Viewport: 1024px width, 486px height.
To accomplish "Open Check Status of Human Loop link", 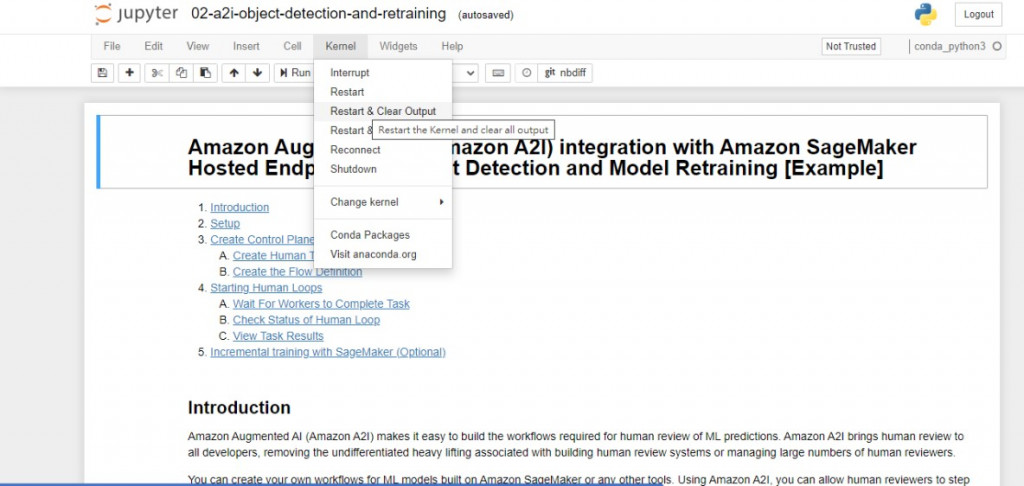I will click(306, 320).
